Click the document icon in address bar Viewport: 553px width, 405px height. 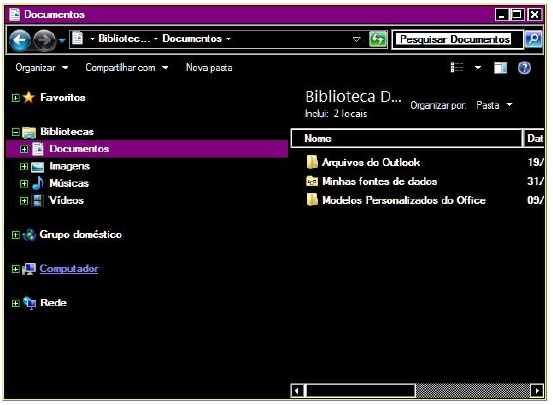78,38
